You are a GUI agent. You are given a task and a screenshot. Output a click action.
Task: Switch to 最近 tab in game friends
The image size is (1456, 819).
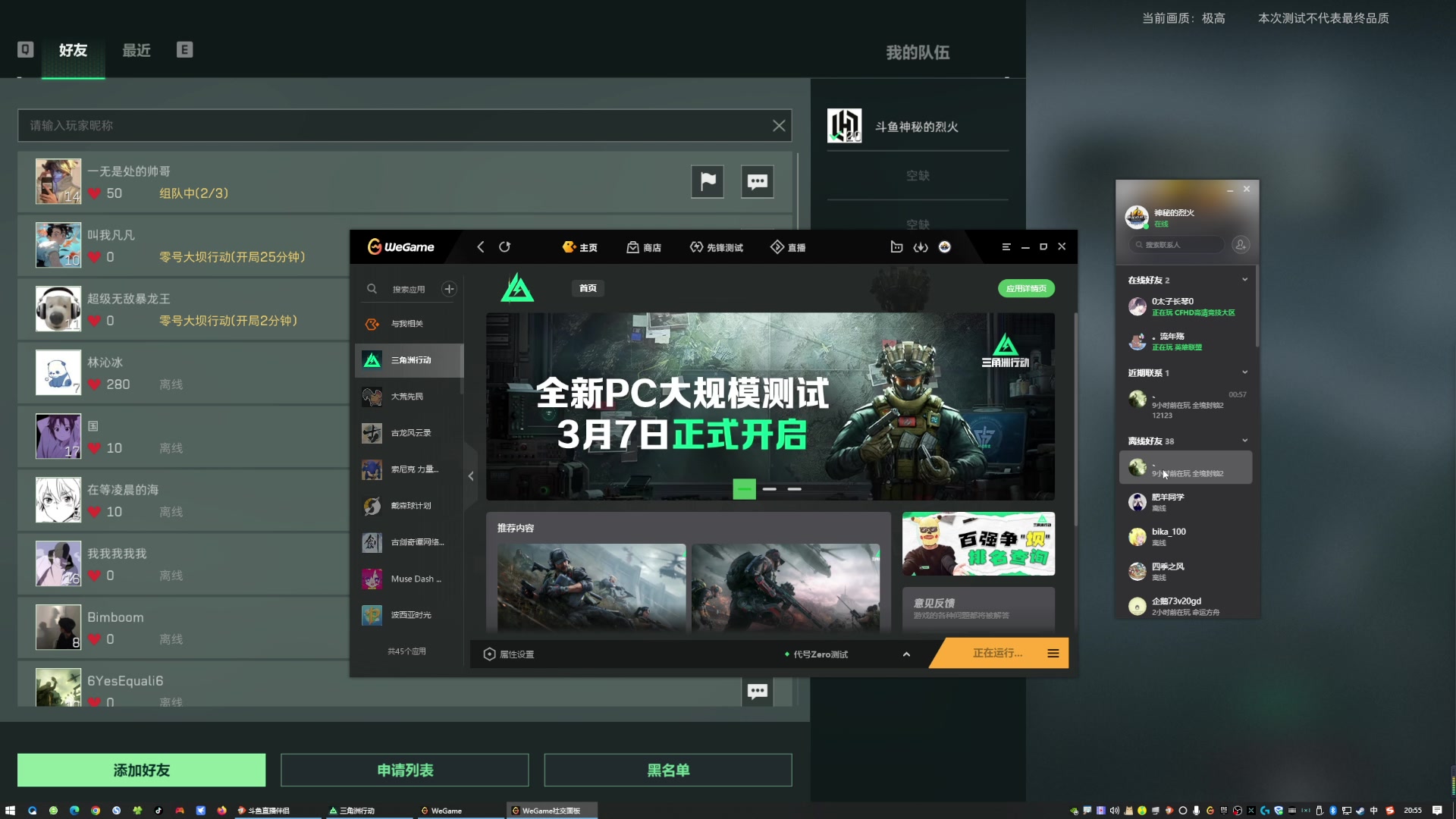point(136,50)
